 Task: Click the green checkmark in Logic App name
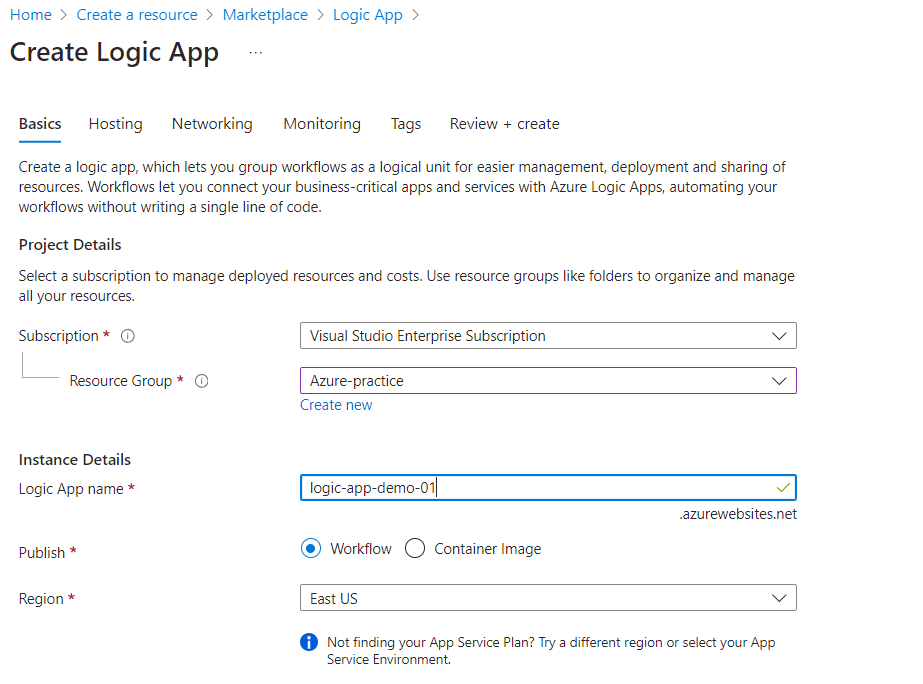783,488
